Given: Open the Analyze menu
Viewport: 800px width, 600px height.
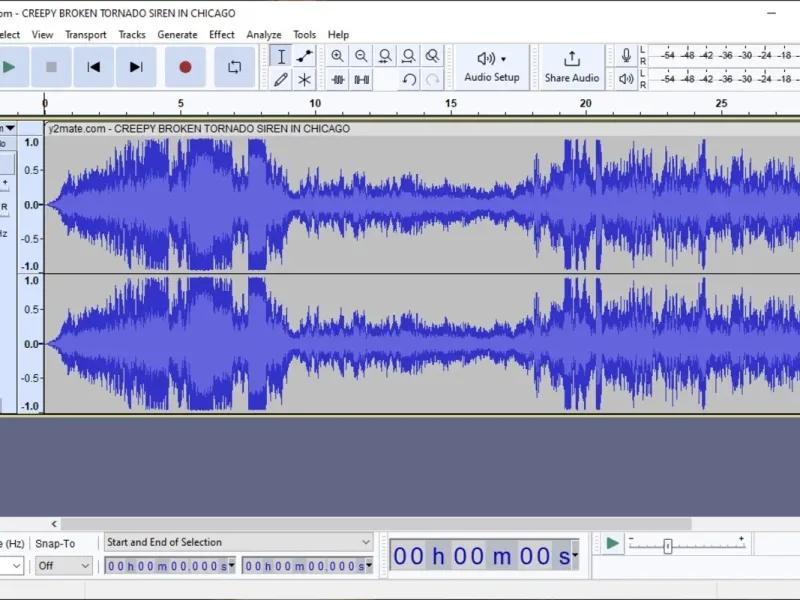Looking at the screenshot, I should pos(264,35).
